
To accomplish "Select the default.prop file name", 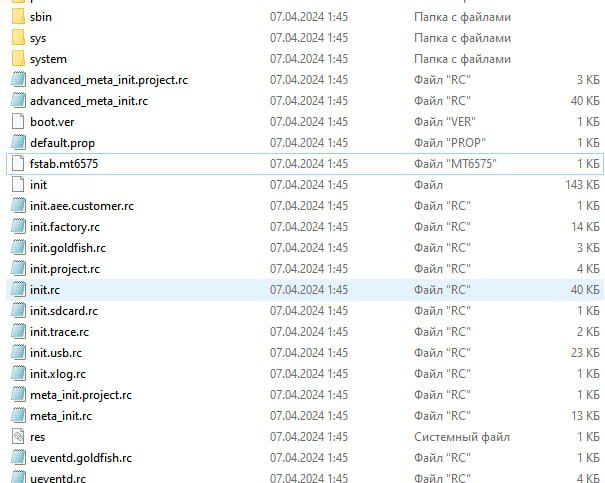I will click(x=62, y=143).
